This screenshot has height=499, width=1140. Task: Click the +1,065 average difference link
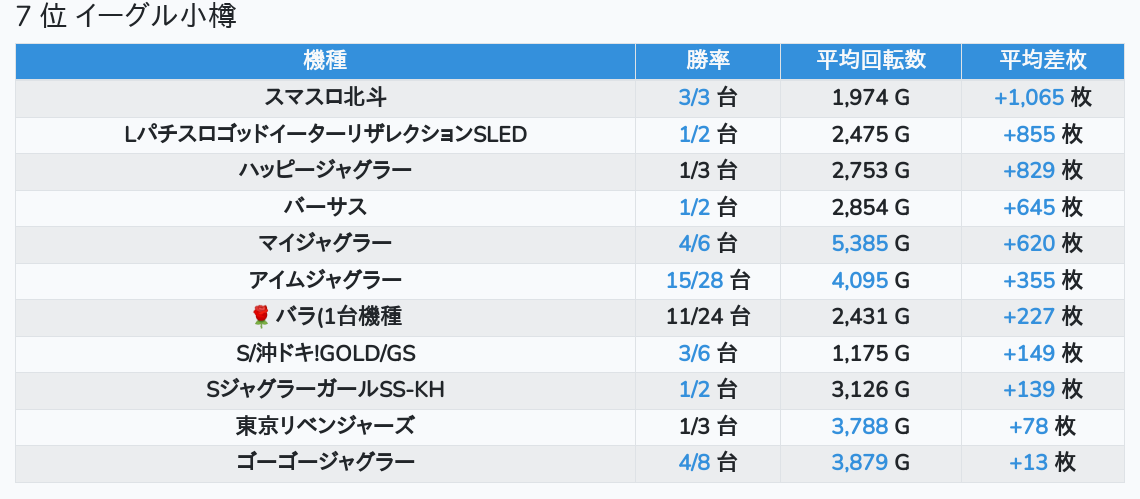(x=1029, y=98)
